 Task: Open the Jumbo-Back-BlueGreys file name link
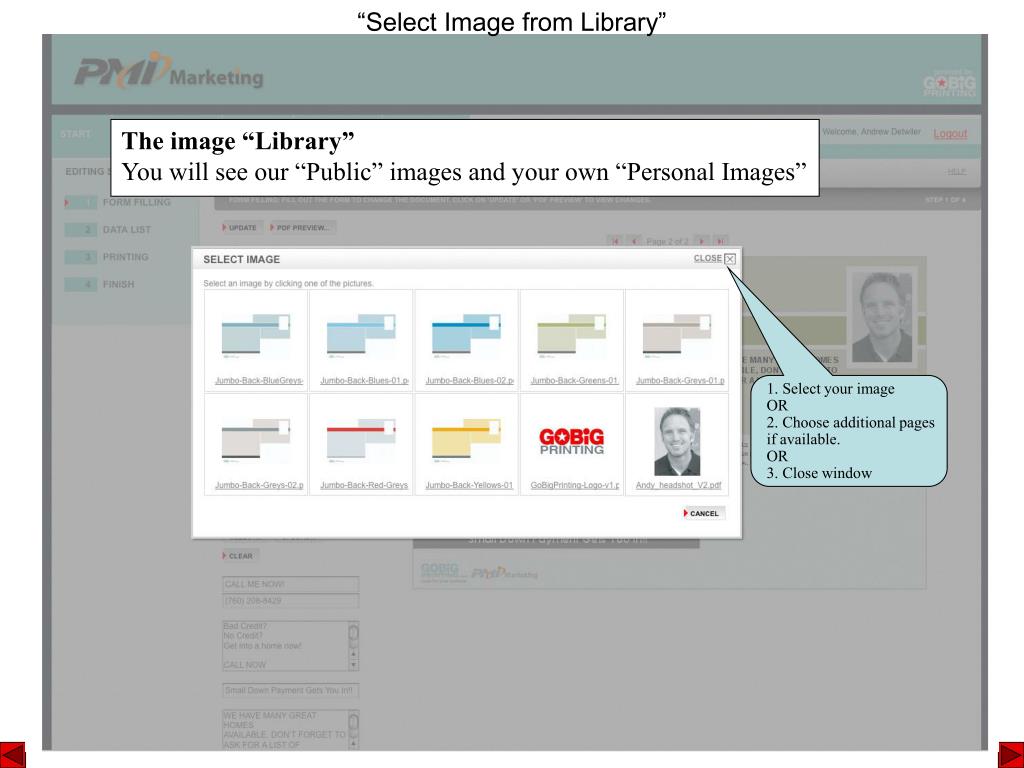(259, 381)
